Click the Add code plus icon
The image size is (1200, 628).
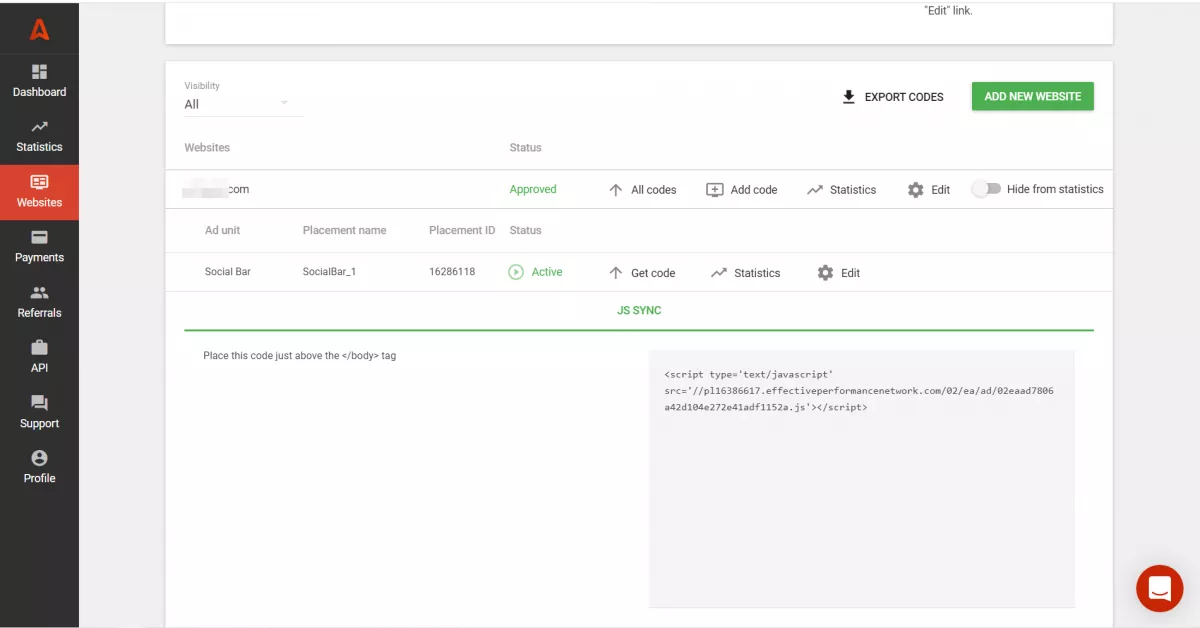715,190
